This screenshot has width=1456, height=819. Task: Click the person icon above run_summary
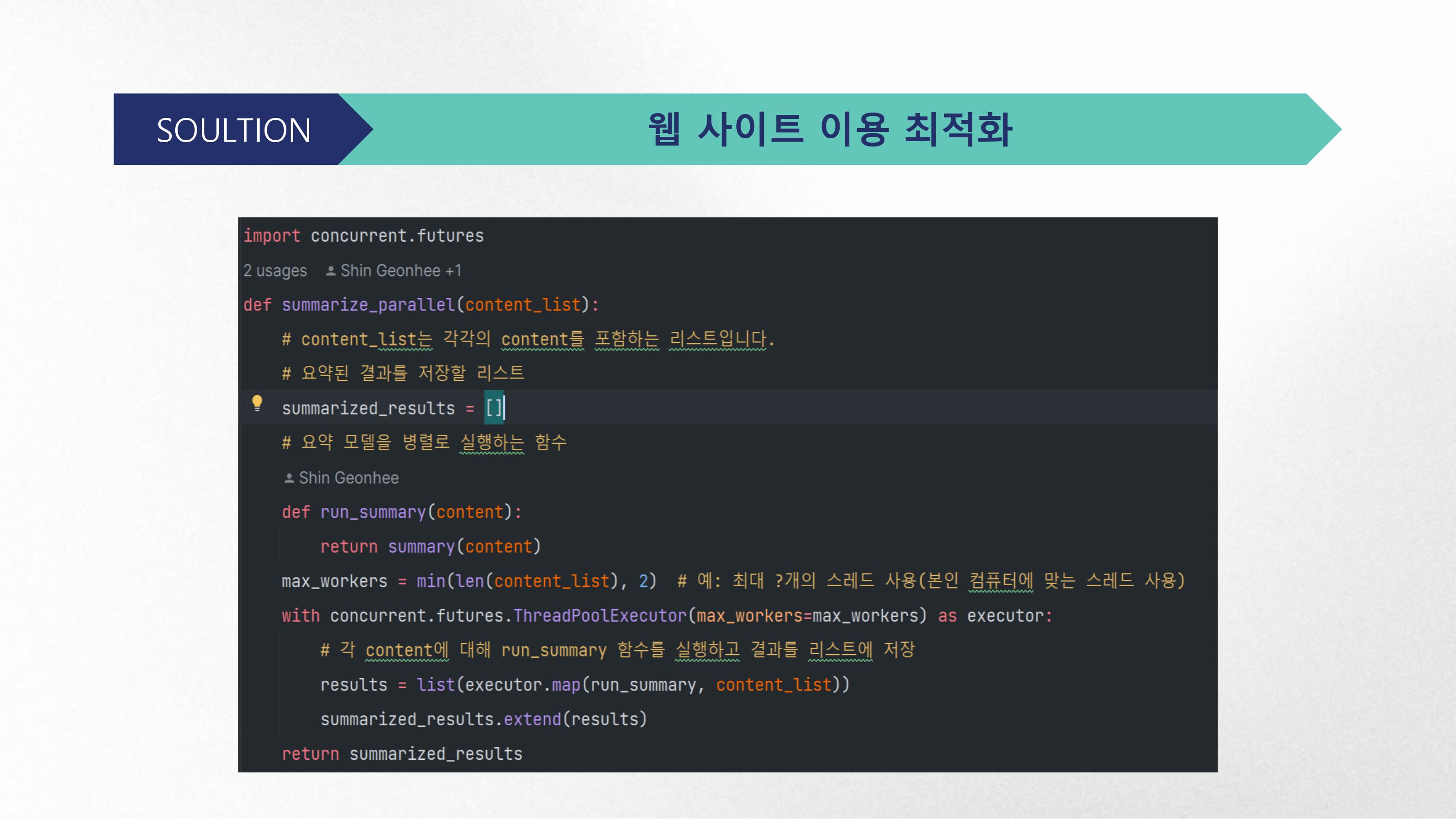coord(289,478)
